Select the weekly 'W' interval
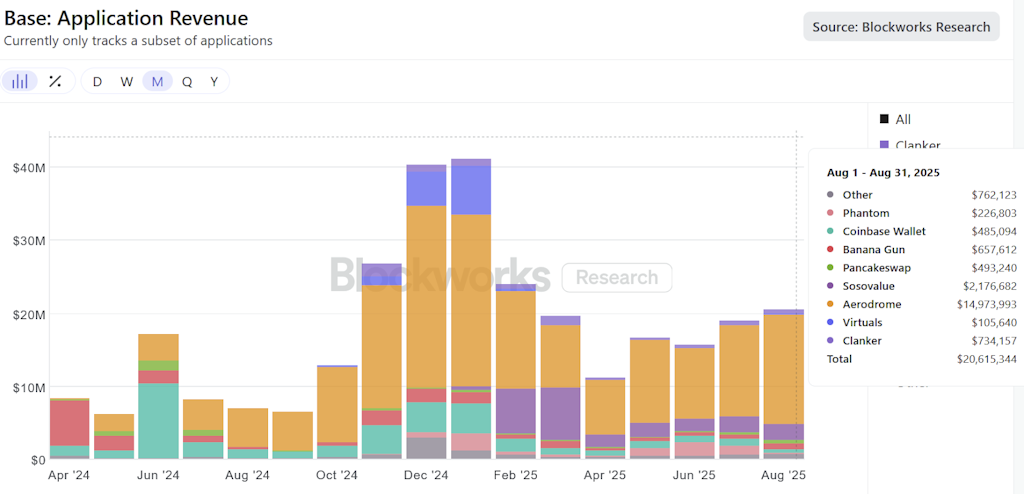This screenshot has width=1024, height=494. [127, 82]
